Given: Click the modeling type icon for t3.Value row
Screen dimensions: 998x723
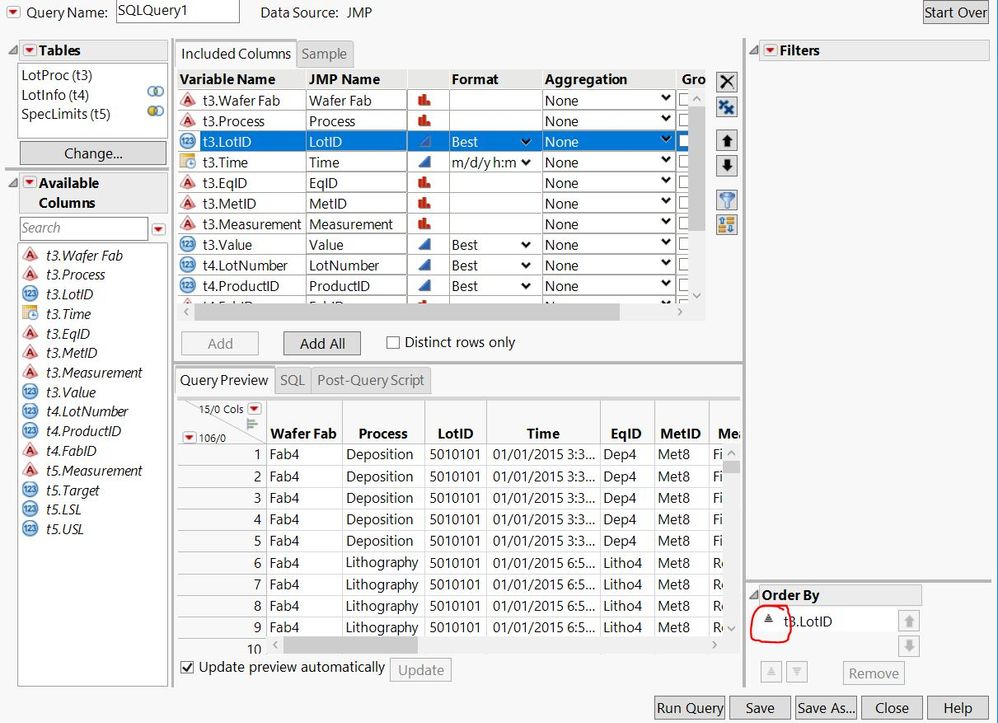Looking at the screenshot, I should tap(424, 244).
